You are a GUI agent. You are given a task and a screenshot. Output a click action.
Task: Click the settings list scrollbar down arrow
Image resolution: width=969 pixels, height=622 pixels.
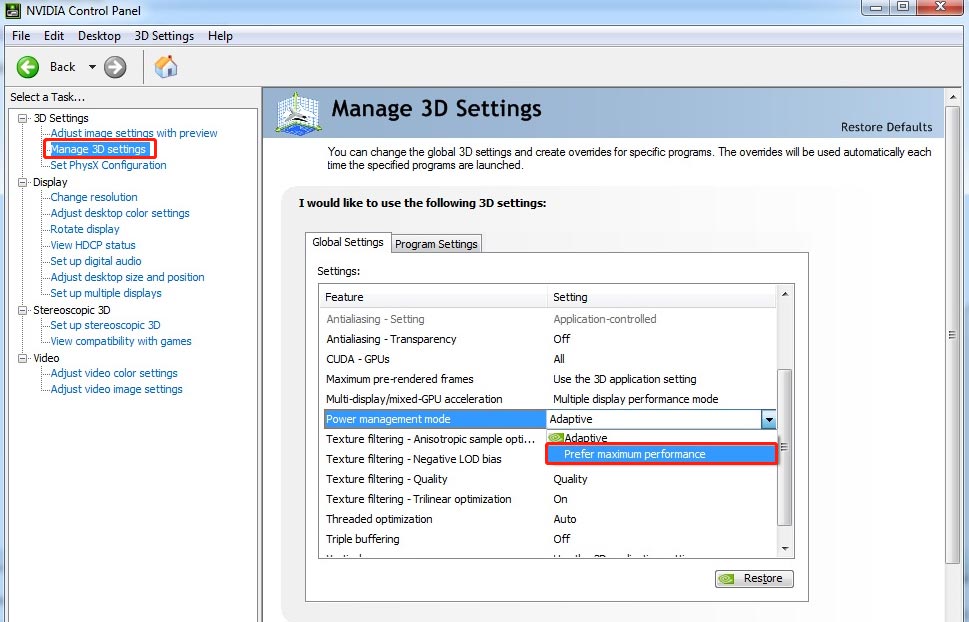786,548
